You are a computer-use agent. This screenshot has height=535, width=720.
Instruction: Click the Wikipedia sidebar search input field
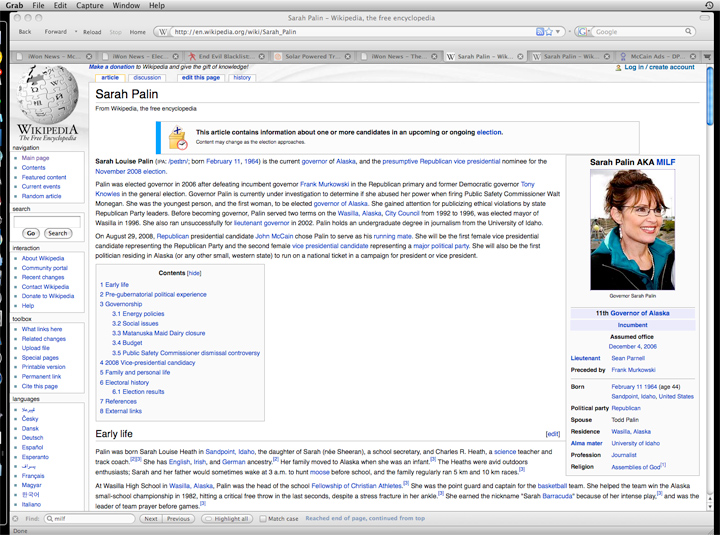[46, 220]
